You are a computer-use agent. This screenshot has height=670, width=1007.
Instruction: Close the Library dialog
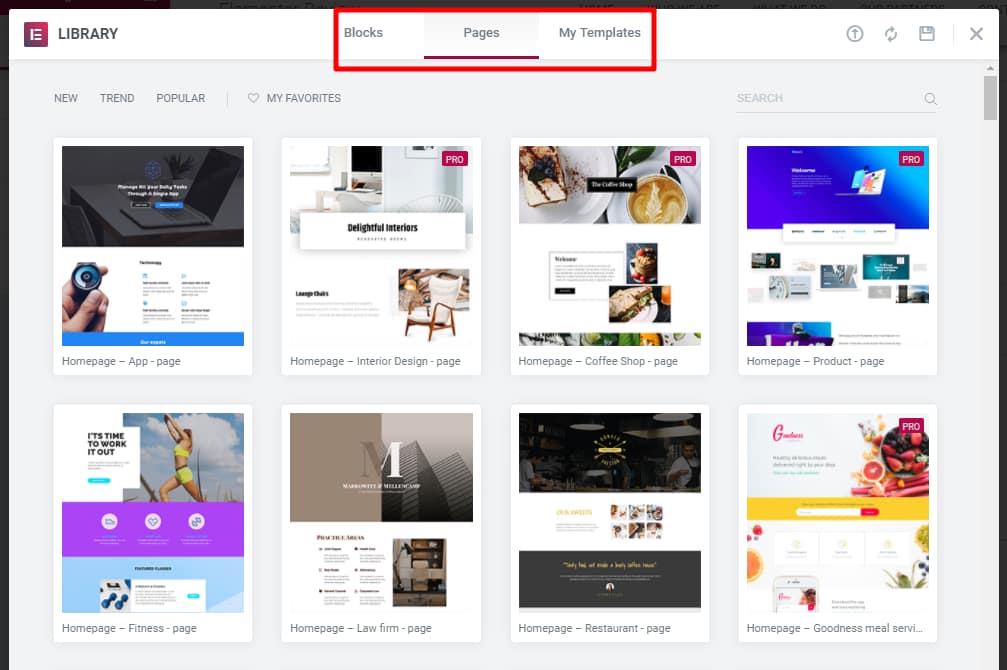976,34
